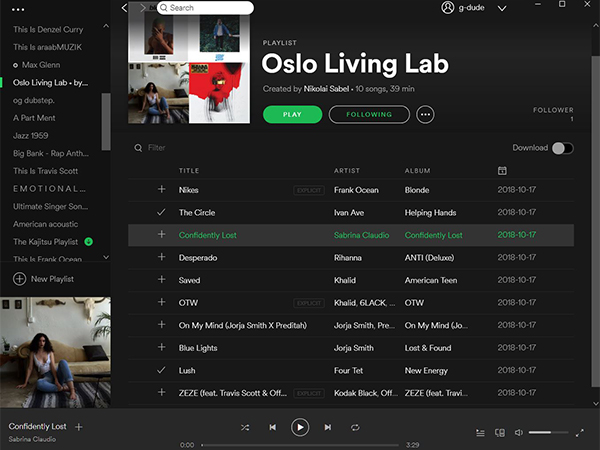600x450 pixels.
Task: Open the play queue icon
Action: pos(480,433)
